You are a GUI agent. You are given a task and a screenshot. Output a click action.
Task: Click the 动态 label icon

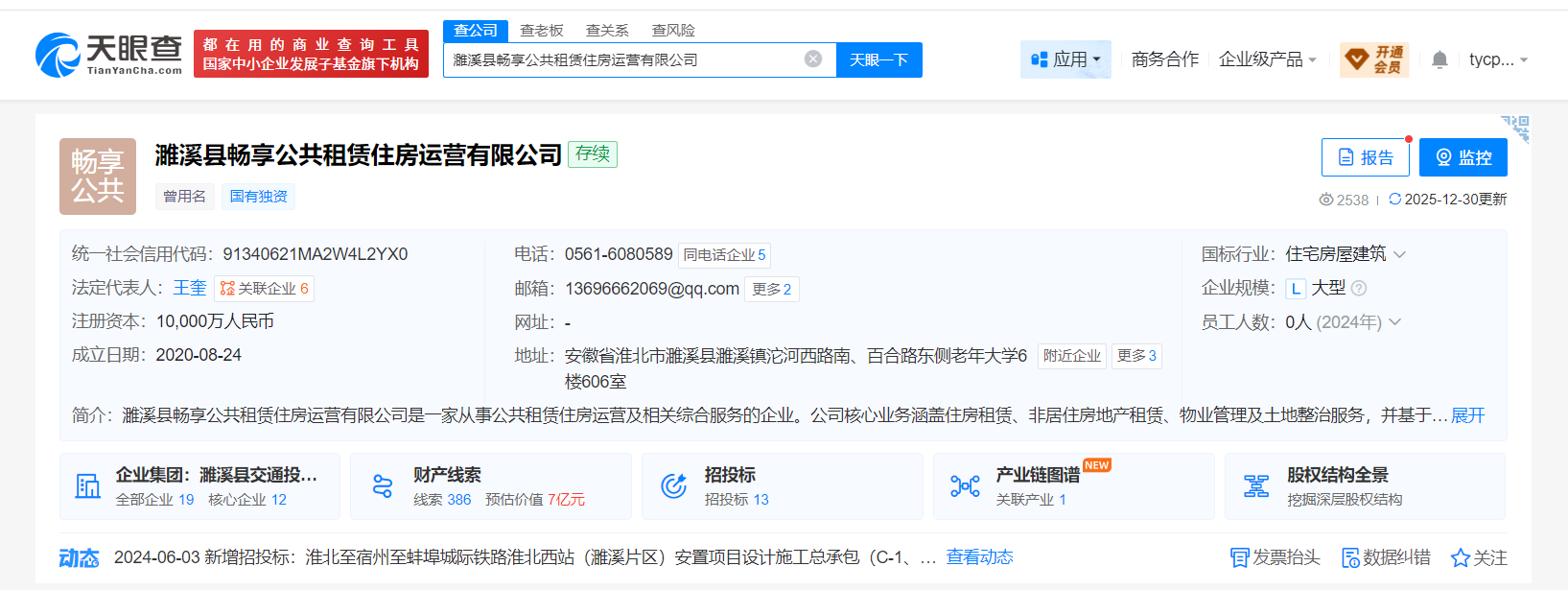(x=79, y=558)
